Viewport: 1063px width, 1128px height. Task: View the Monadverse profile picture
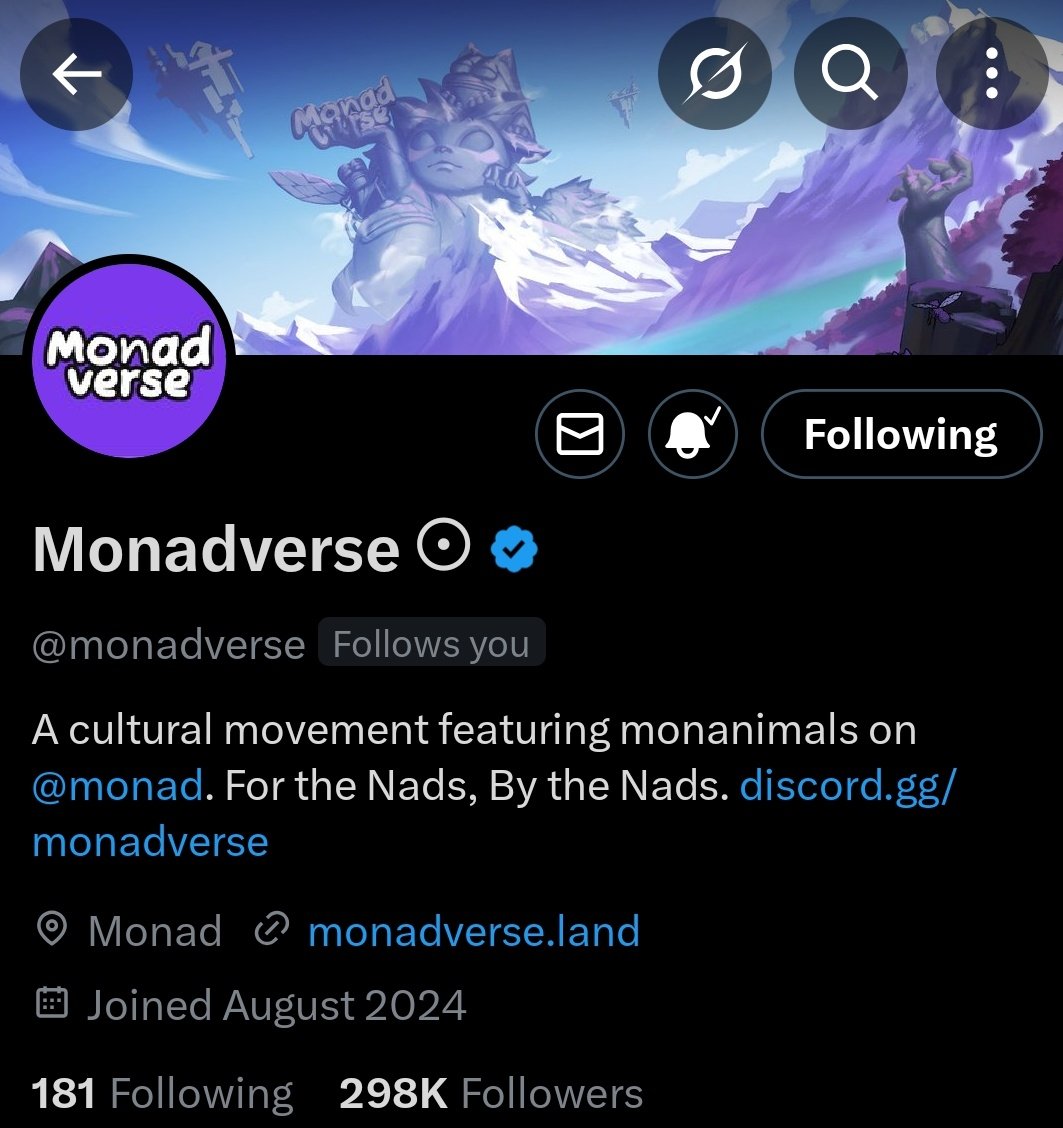click(129, 358)
